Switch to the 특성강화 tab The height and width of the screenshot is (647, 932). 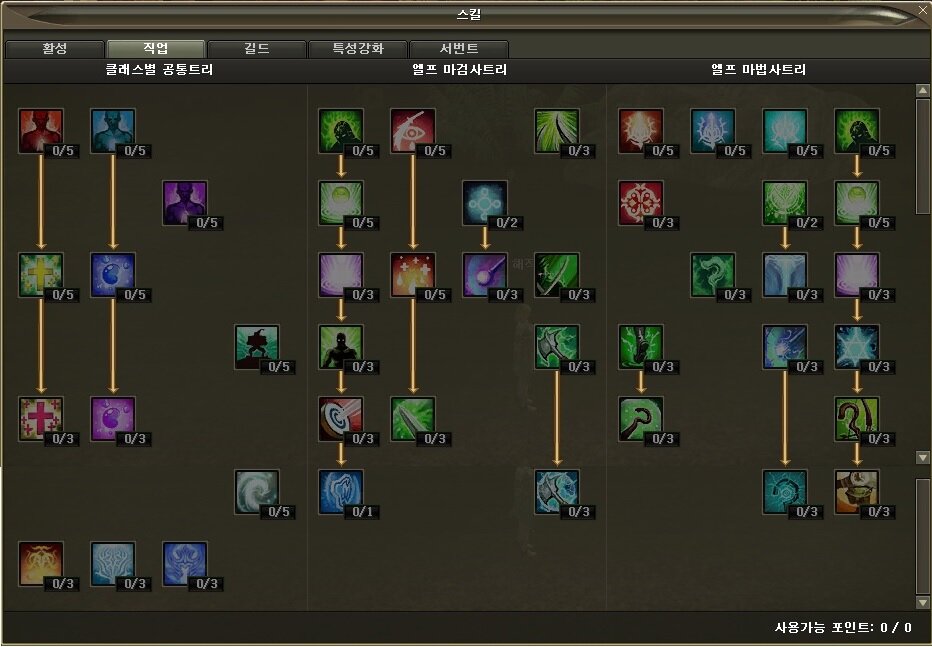[x=358, y=49]
